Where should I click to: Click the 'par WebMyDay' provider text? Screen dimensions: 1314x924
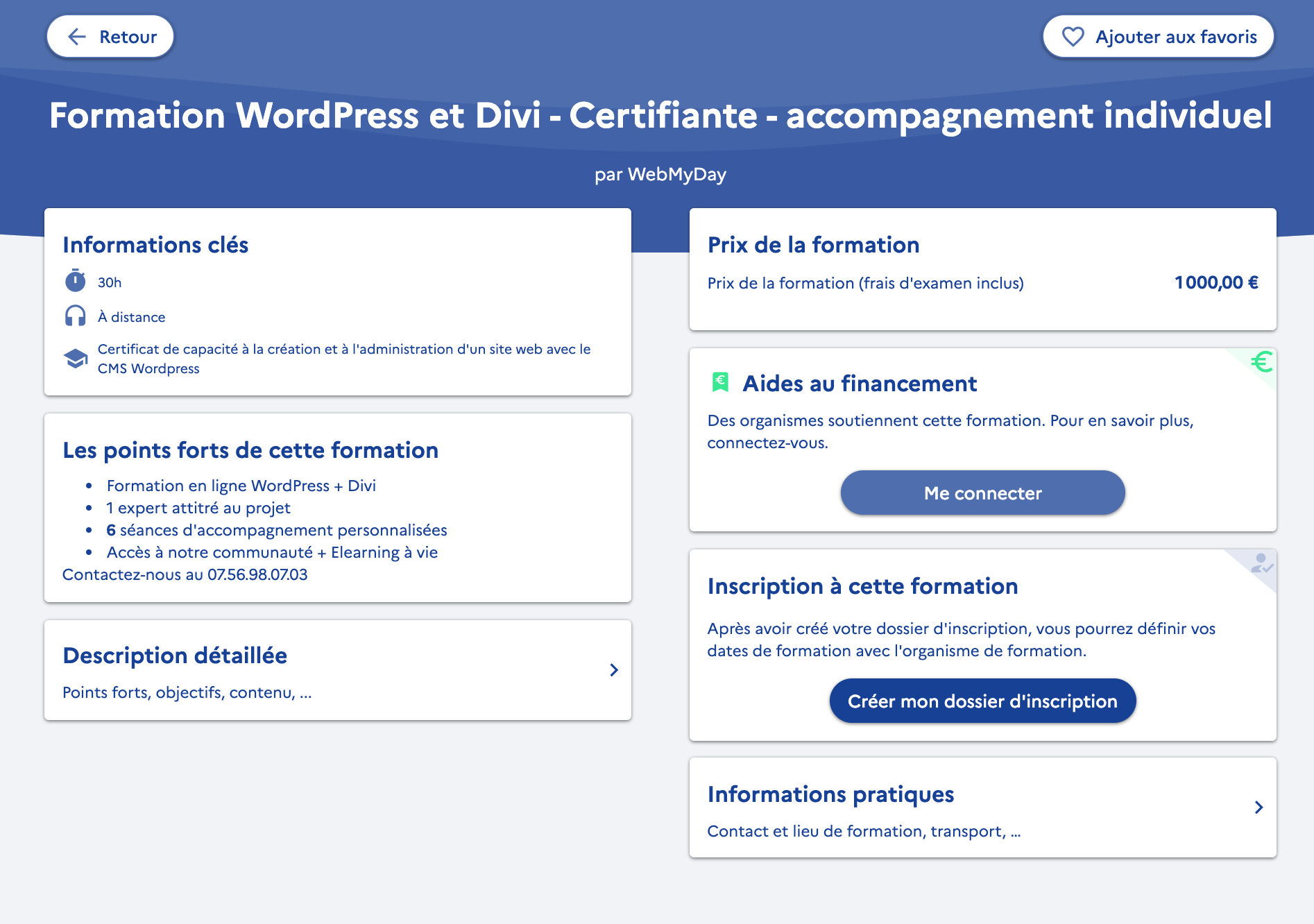(660, 174)
